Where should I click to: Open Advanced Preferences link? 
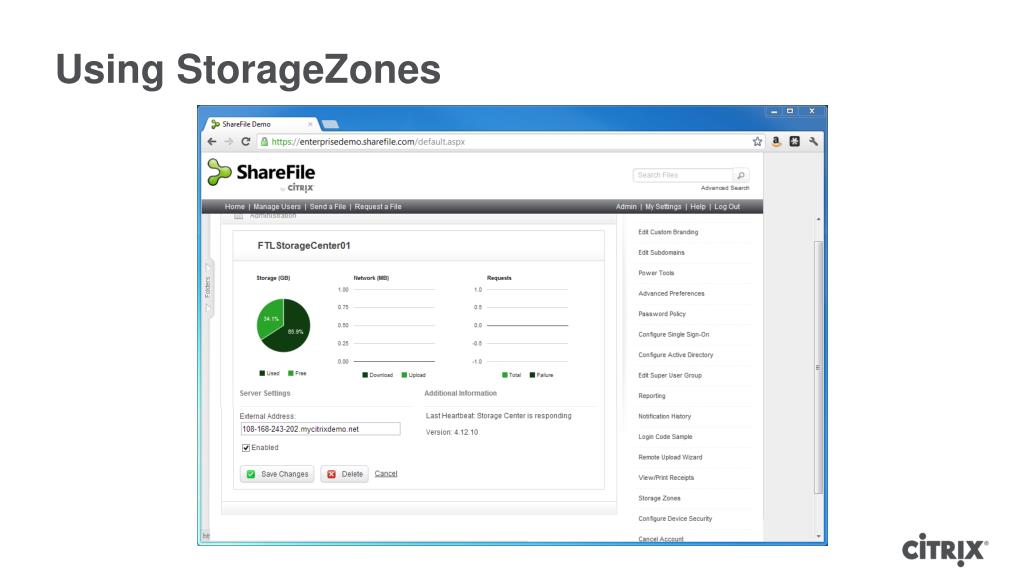[671, 293]
